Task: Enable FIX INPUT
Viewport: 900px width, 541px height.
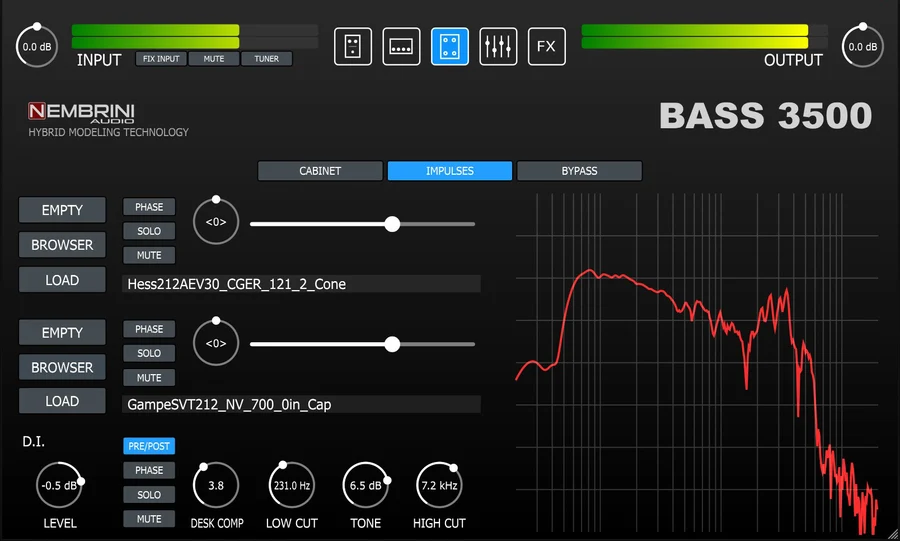Action: click(x=161, y=59)
